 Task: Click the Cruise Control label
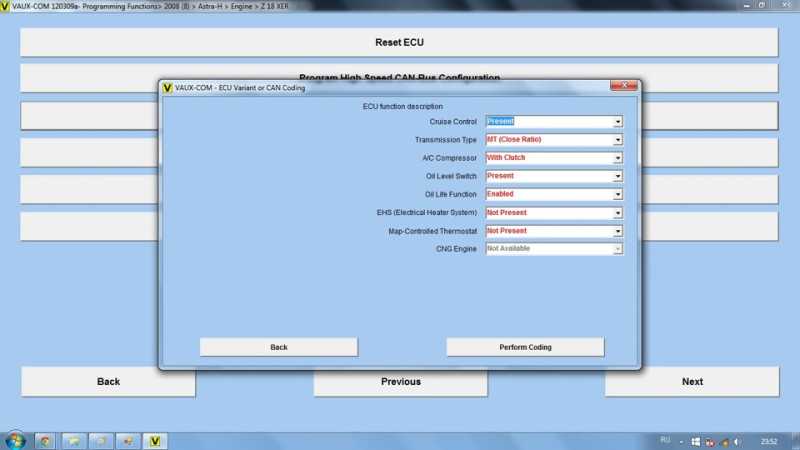click(x=453, y=121)
